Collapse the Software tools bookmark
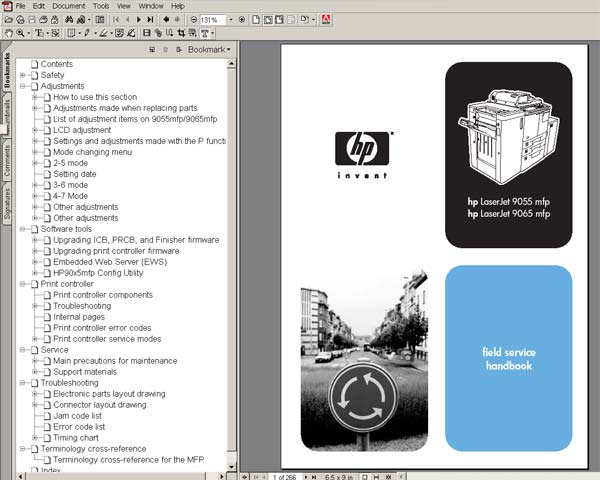 [x=23, y=229]
